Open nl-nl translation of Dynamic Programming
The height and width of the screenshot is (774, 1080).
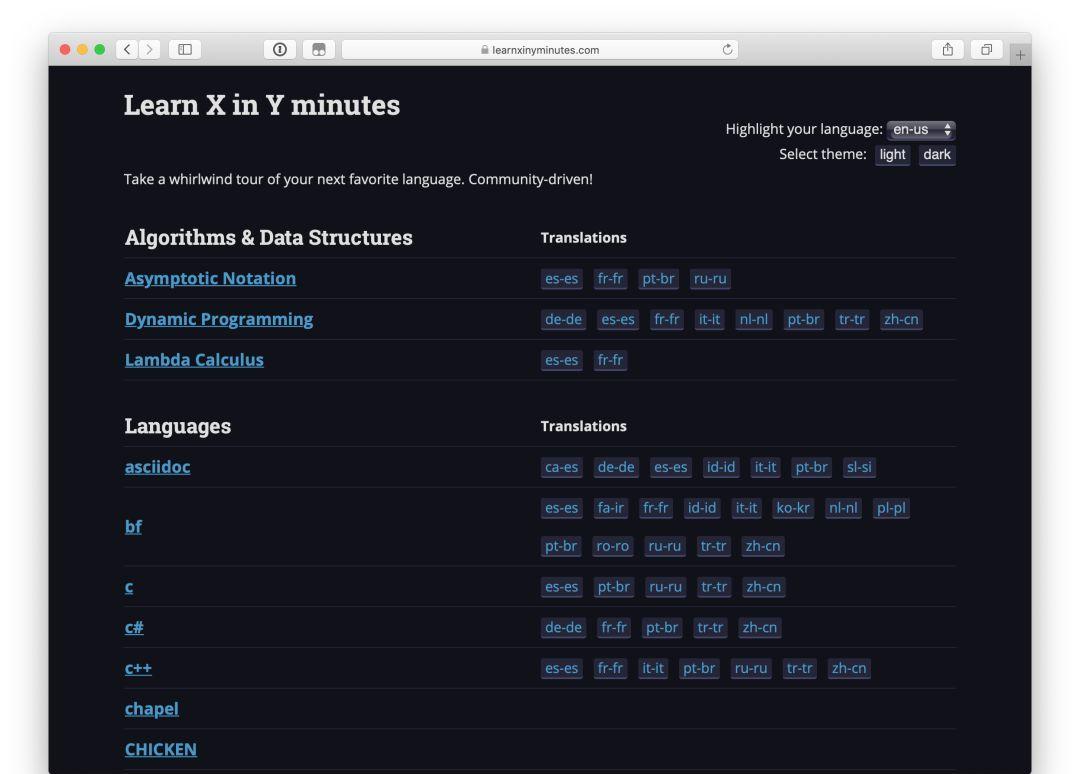coord(754,320)
